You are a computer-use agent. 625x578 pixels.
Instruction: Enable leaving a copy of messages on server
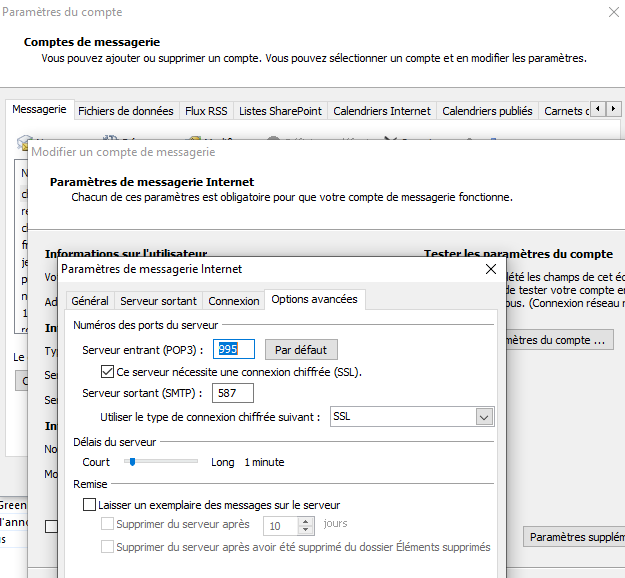tap(89, 505)
